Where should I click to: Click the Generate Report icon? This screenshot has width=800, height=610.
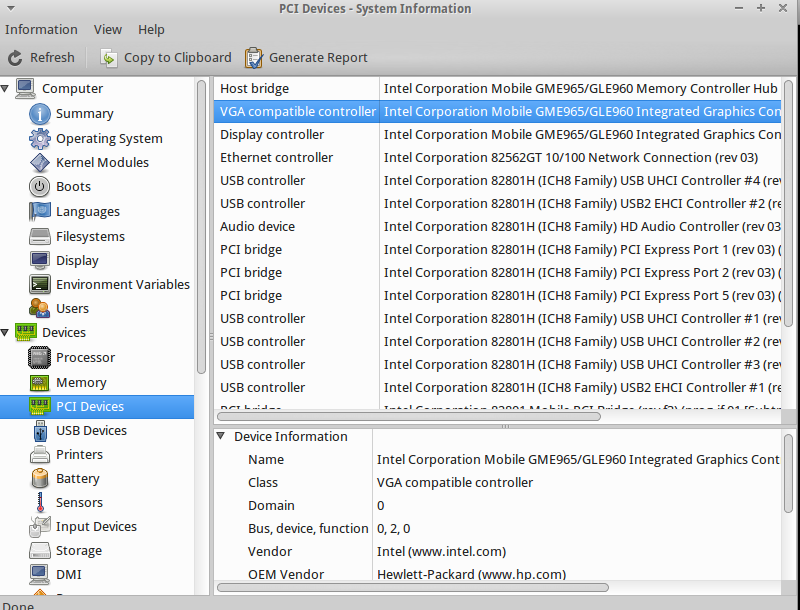coord(254,58)
